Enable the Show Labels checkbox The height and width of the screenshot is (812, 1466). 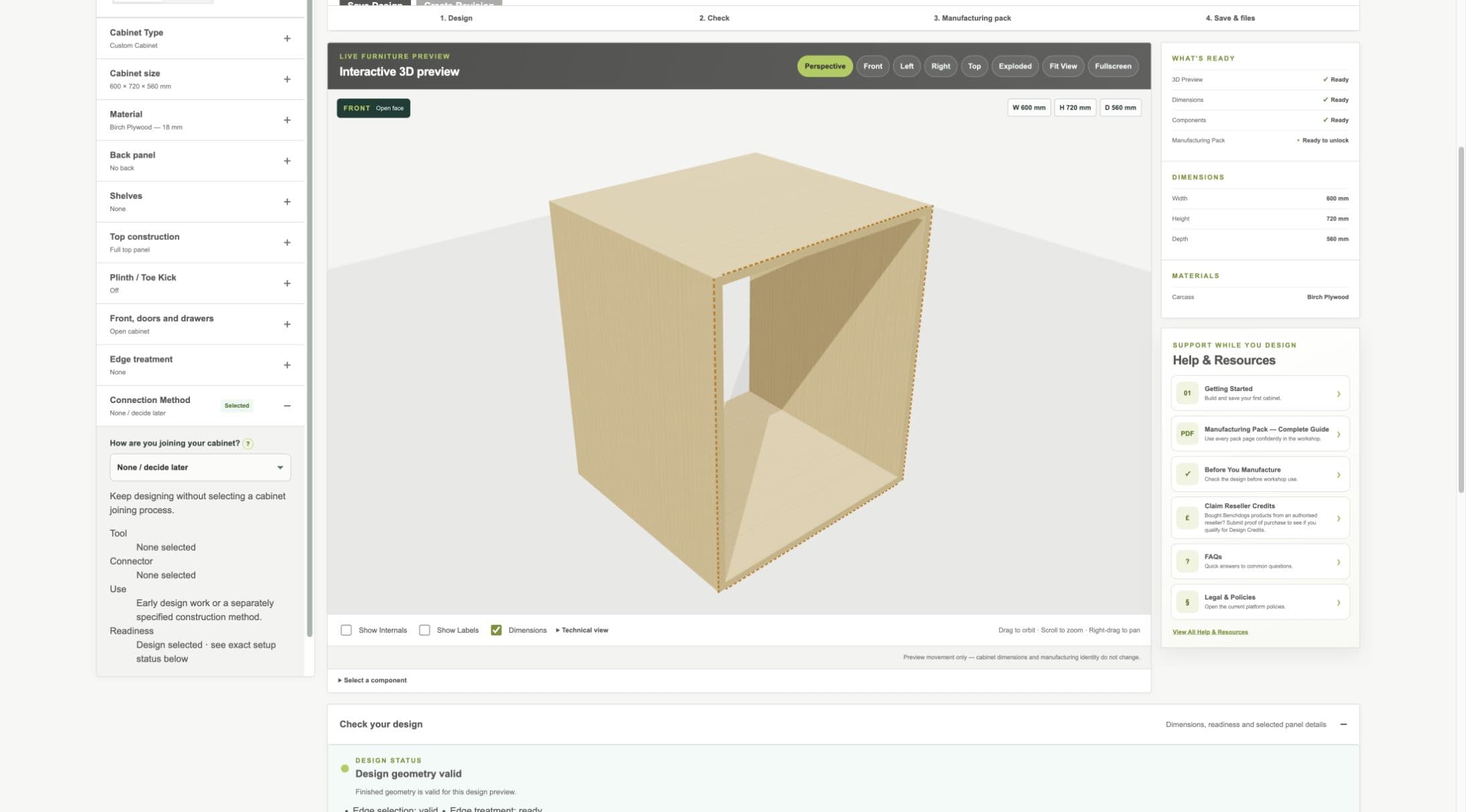pos(424,630)
